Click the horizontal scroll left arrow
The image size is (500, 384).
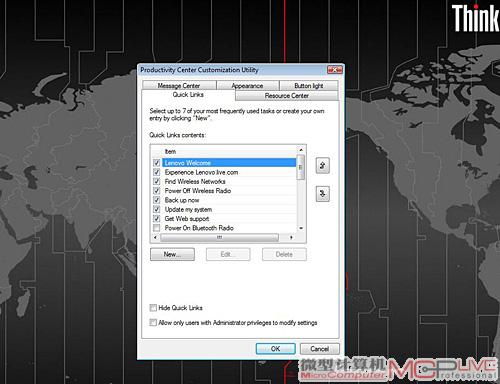point(155,237)
